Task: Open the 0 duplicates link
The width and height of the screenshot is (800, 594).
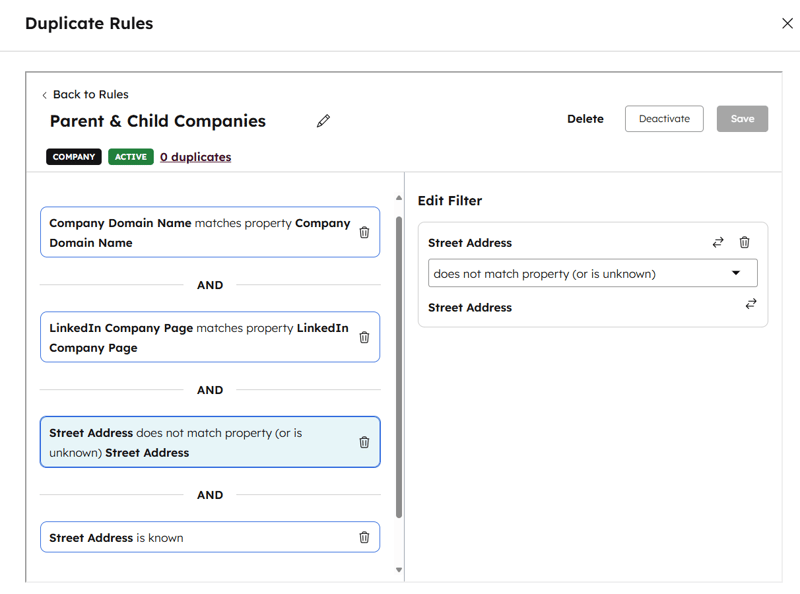Action: (195, 157)
